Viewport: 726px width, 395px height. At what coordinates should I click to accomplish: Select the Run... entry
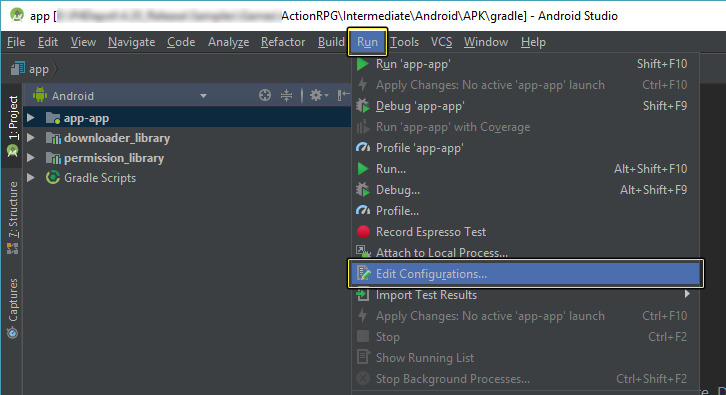525,169
